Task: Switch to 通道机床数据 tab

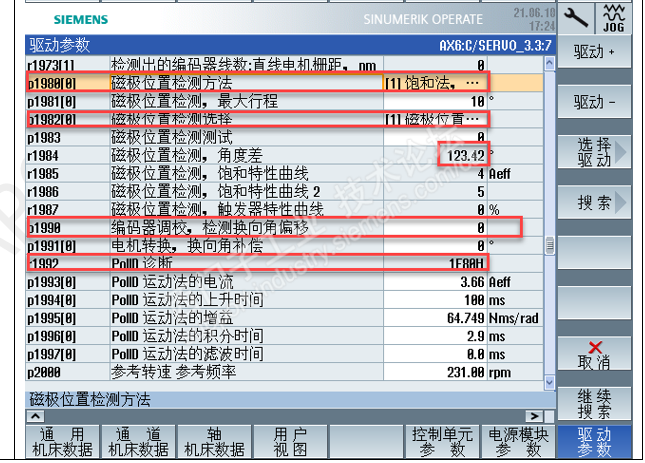Action: (x=138, y=442)
